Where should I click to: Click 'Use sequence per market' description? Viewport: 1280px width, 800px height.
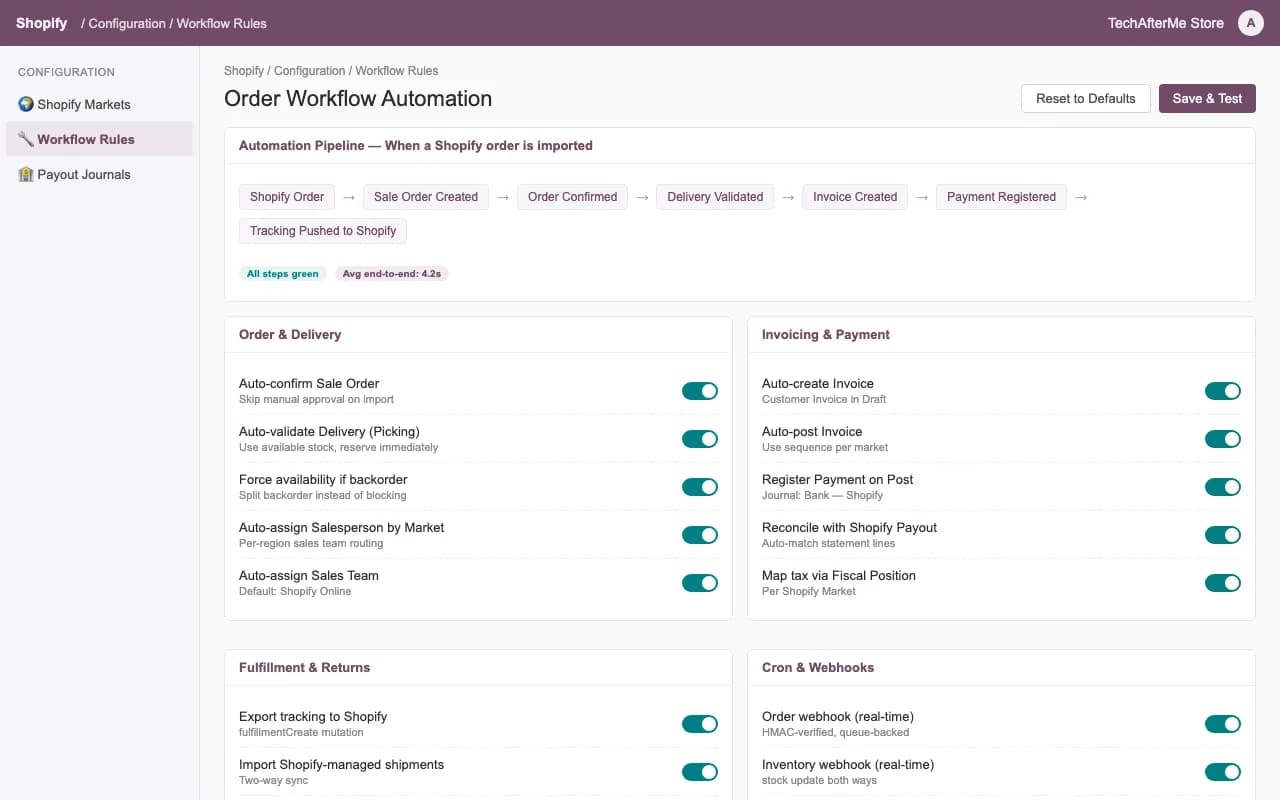click(x=825, y=448)
